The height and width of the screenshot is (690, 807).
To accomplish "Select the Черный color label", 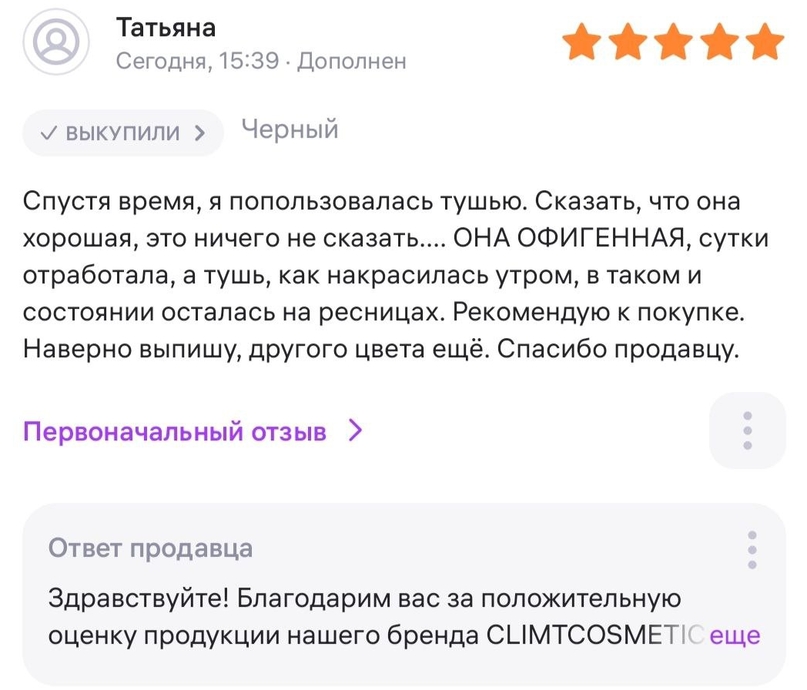I will tap(290, 130).
